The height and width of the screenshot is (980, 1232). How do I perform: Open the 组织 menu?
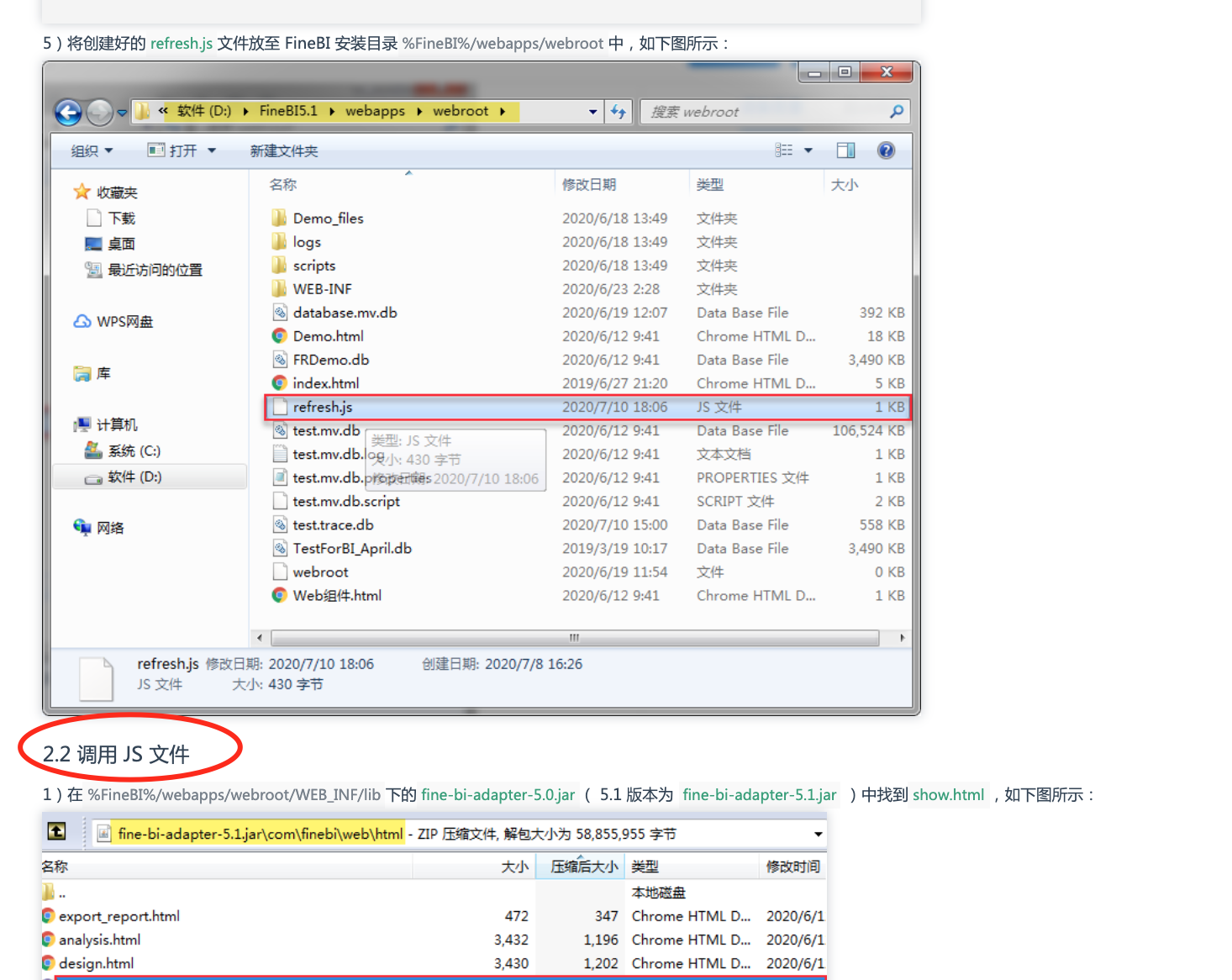click(92, 151)
